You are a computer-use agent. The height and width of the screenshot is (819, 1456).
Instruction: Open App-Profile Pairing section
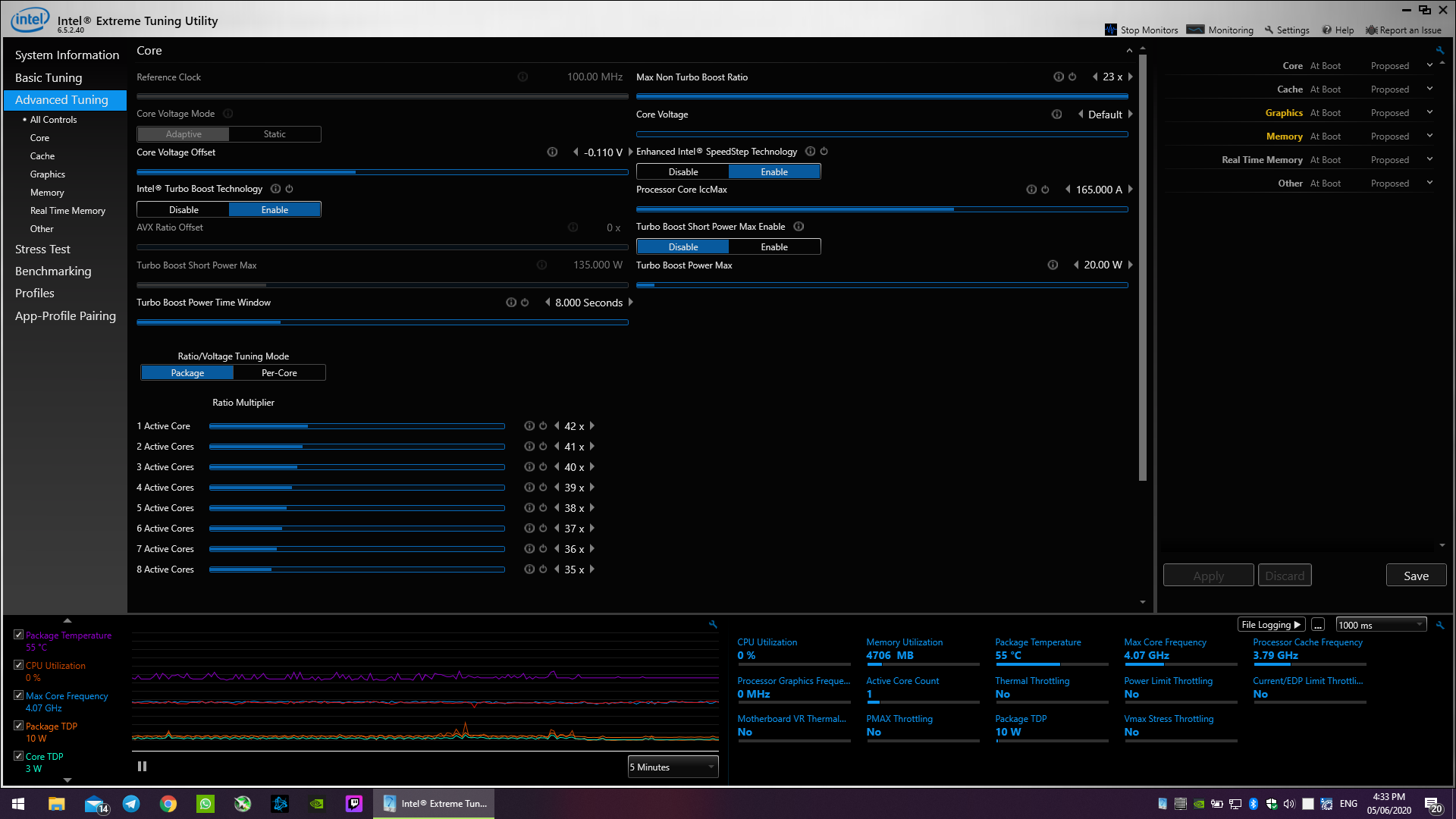coord(65,315)
